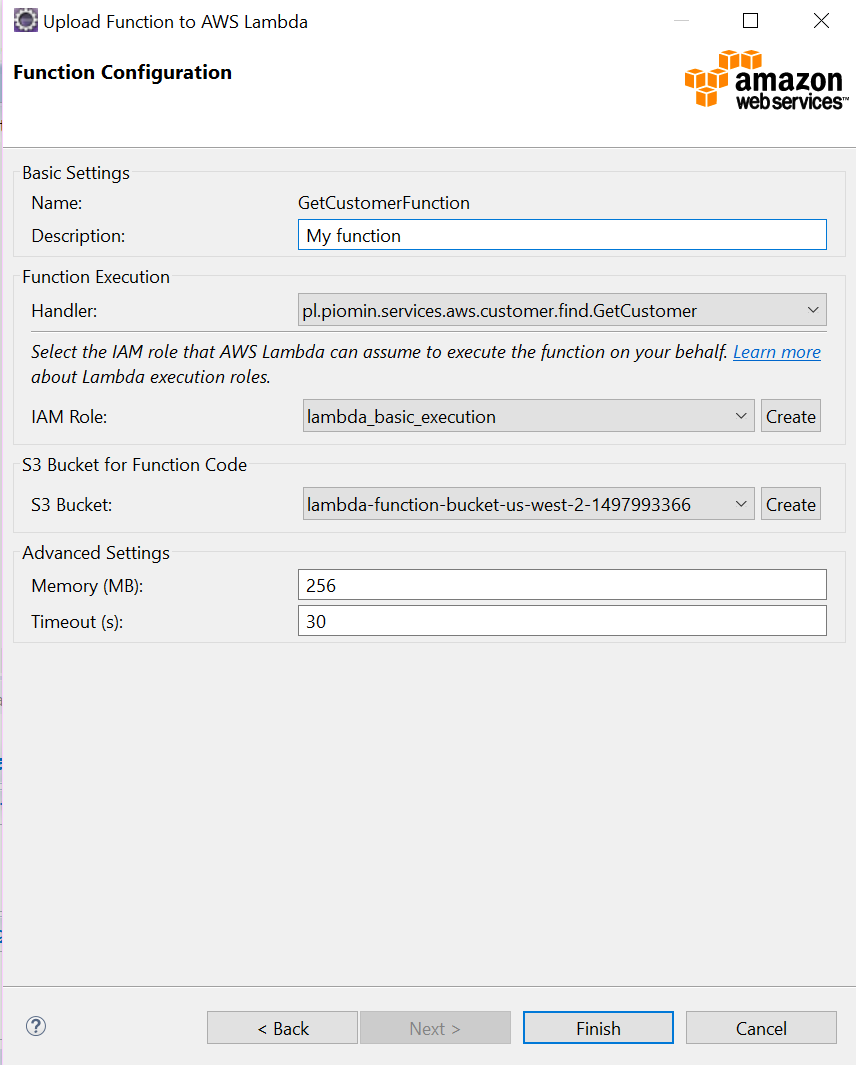Maximize the Upload Function dialog window
Screen dimensions: 856x1065
click(750, 21)
